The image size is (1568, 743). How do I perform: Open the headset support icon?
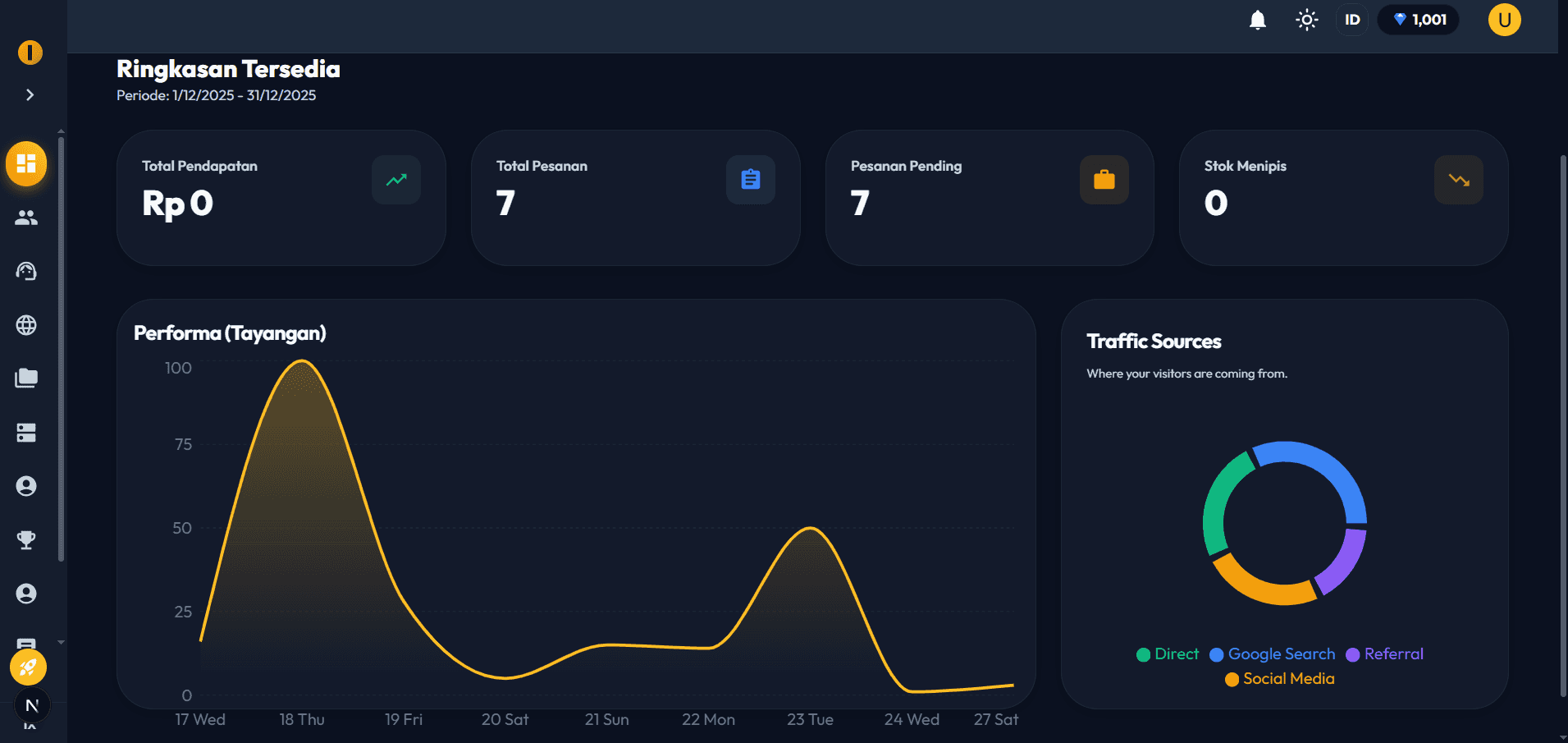[26, 271]
